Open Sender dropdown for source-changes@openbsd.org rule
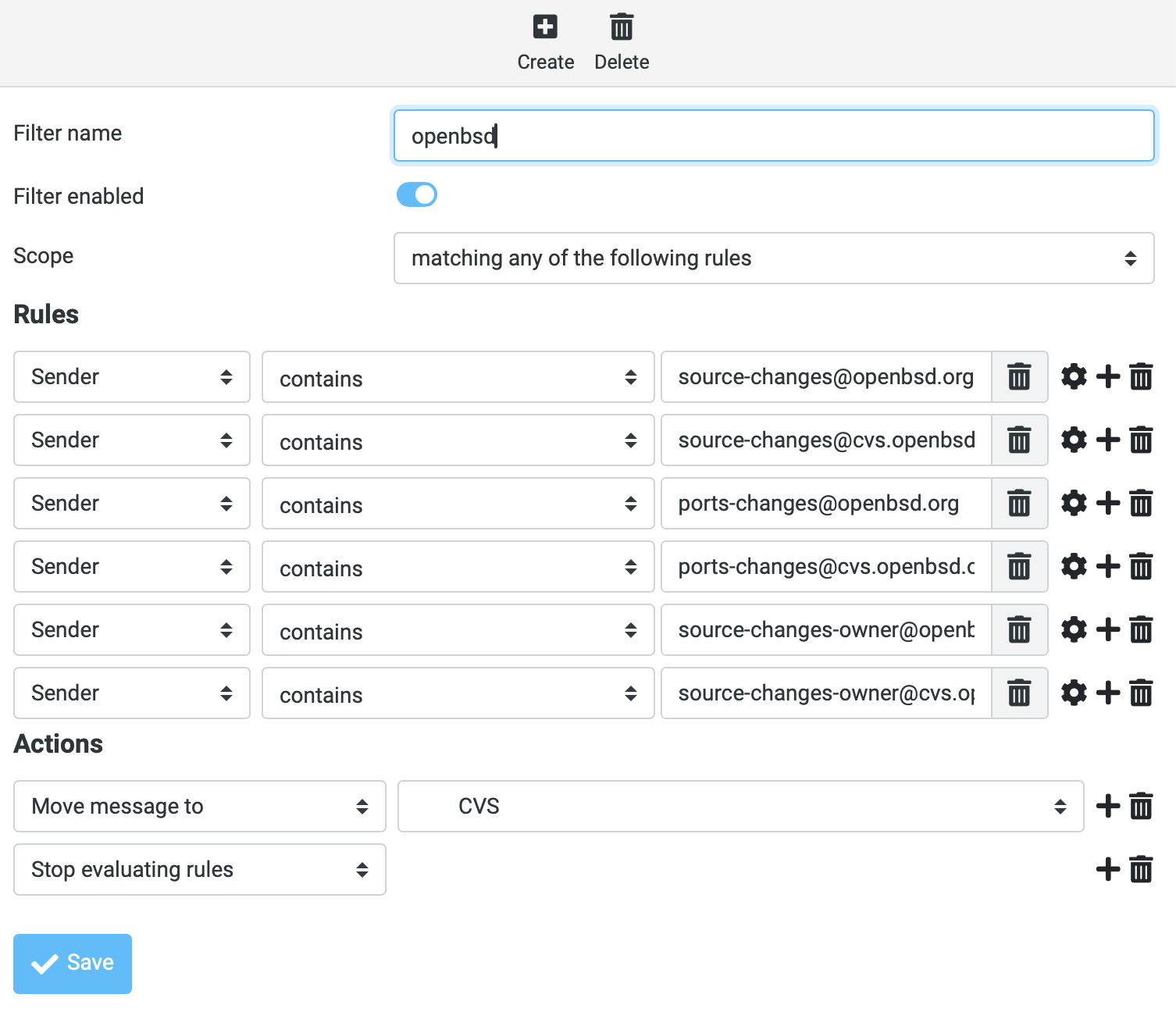This screenshot has height=1012, width=1176. (132, 376)
